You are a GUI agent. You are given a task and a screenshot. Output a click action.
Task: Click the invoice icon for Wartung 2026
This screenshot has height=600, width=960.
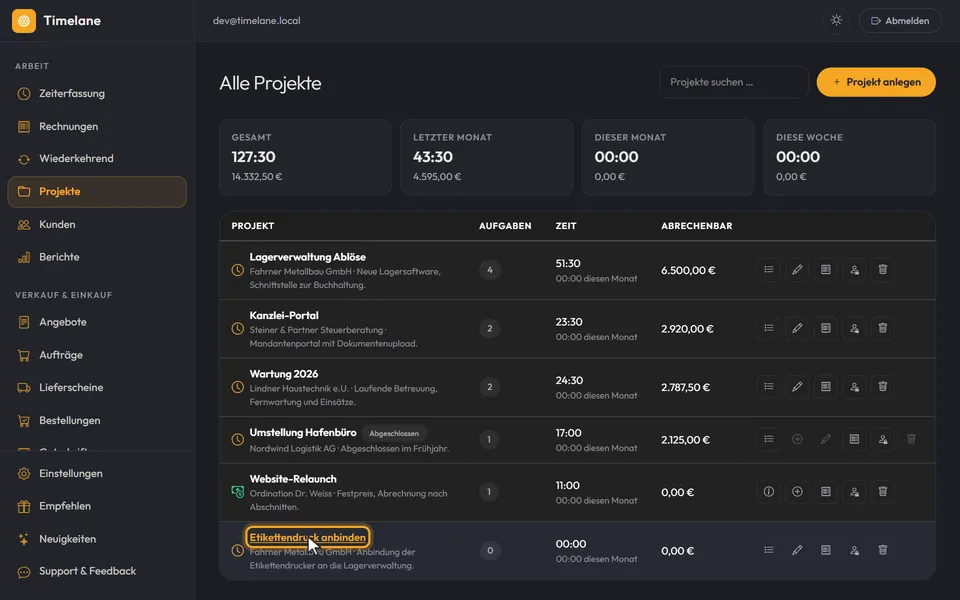tap(826, 387)
